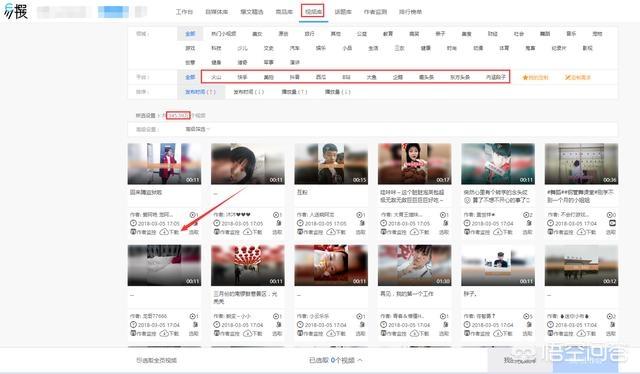Open the 作者监测 navigation tab
This screenshot has width=640, height=374.
(x=375, y=12)
